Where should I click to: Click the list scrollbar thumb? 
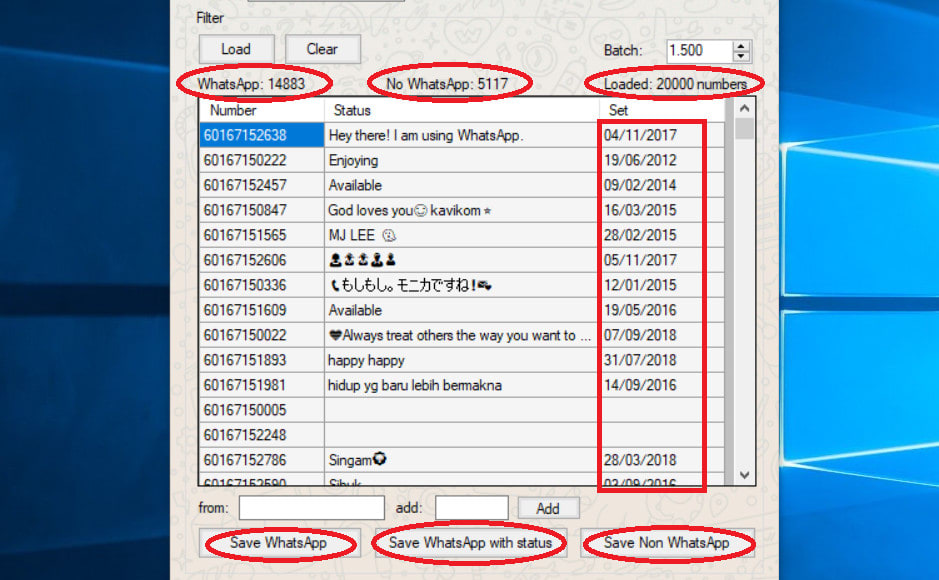[x=744, y=129]
